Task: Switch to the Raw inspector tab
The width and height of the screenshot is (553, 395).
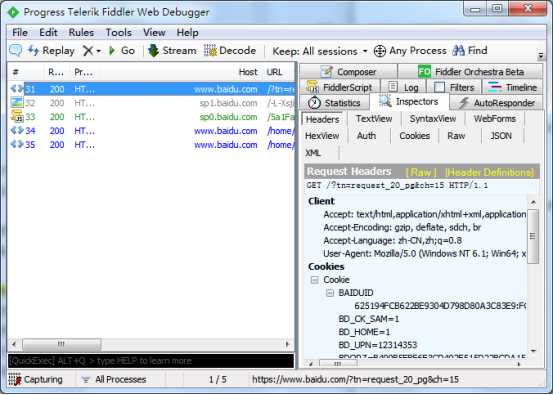Action: click(456, 136)
